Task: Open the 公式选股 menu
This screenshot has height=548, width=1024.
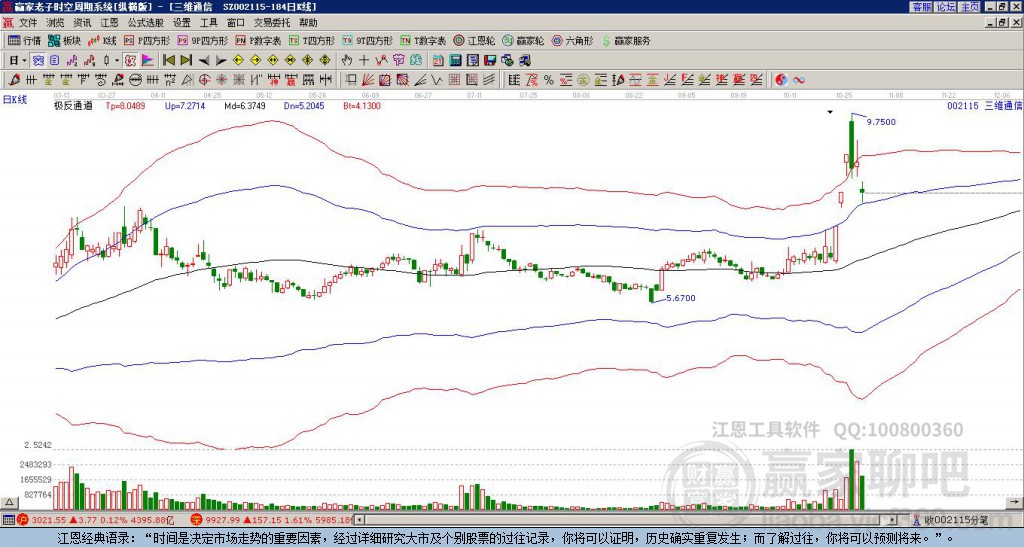Action: coord(146,23)
